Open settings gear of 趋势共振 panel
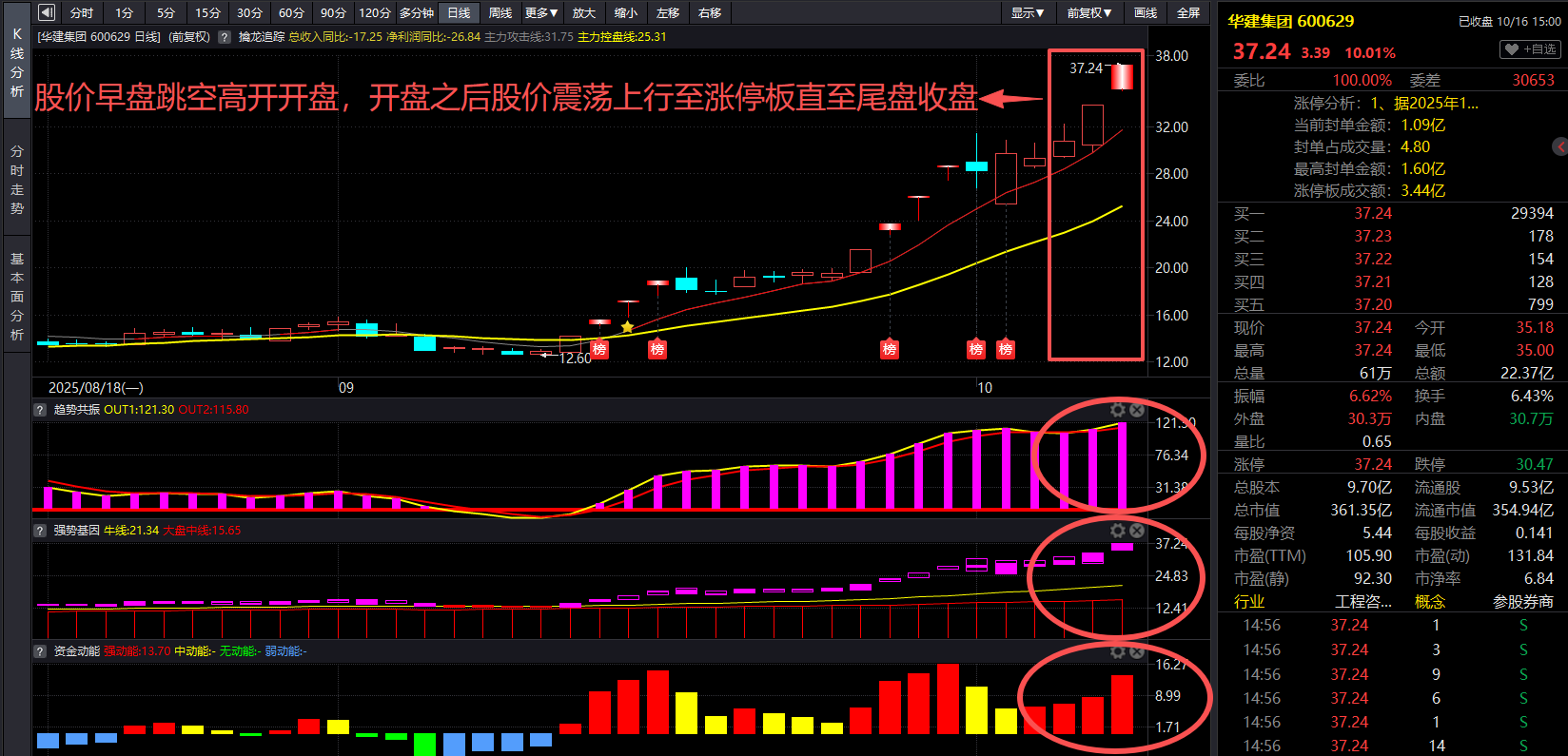 click(1118, 410)
